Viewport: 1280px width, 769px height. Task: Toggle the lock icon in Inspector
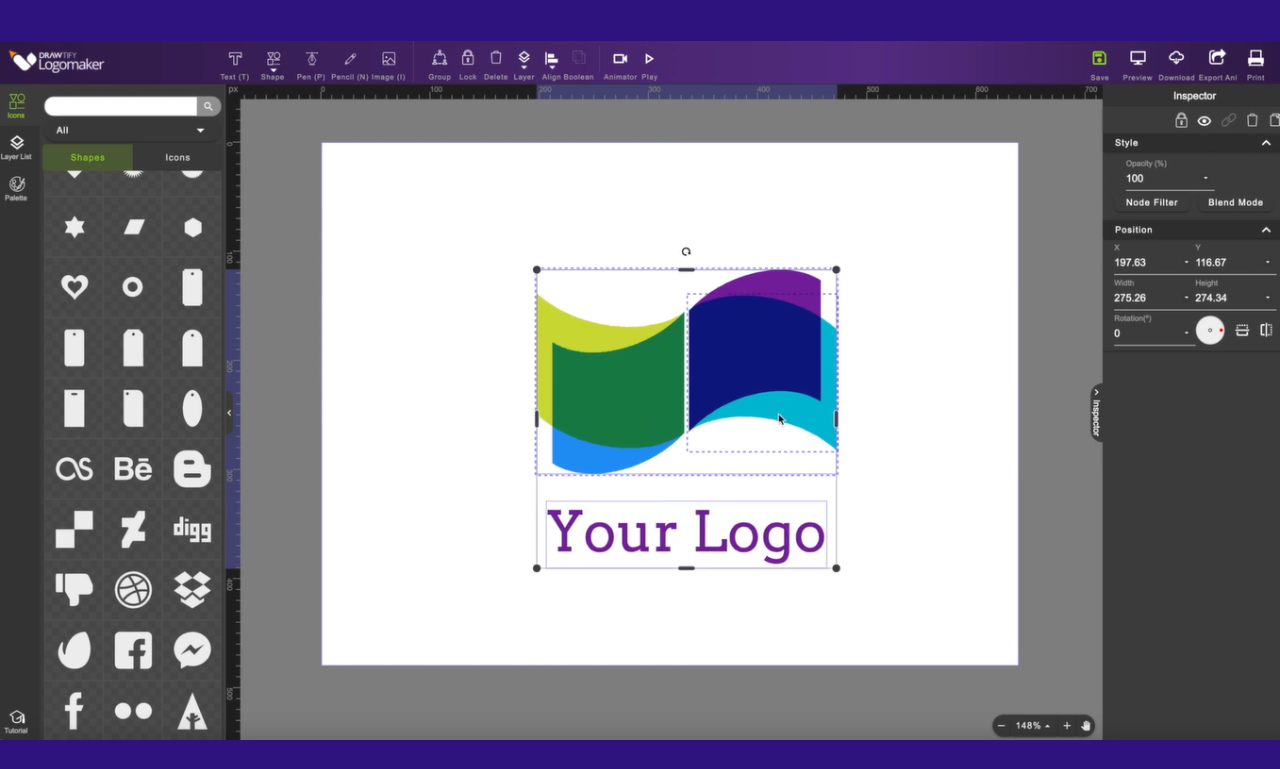pos(1181,120)
